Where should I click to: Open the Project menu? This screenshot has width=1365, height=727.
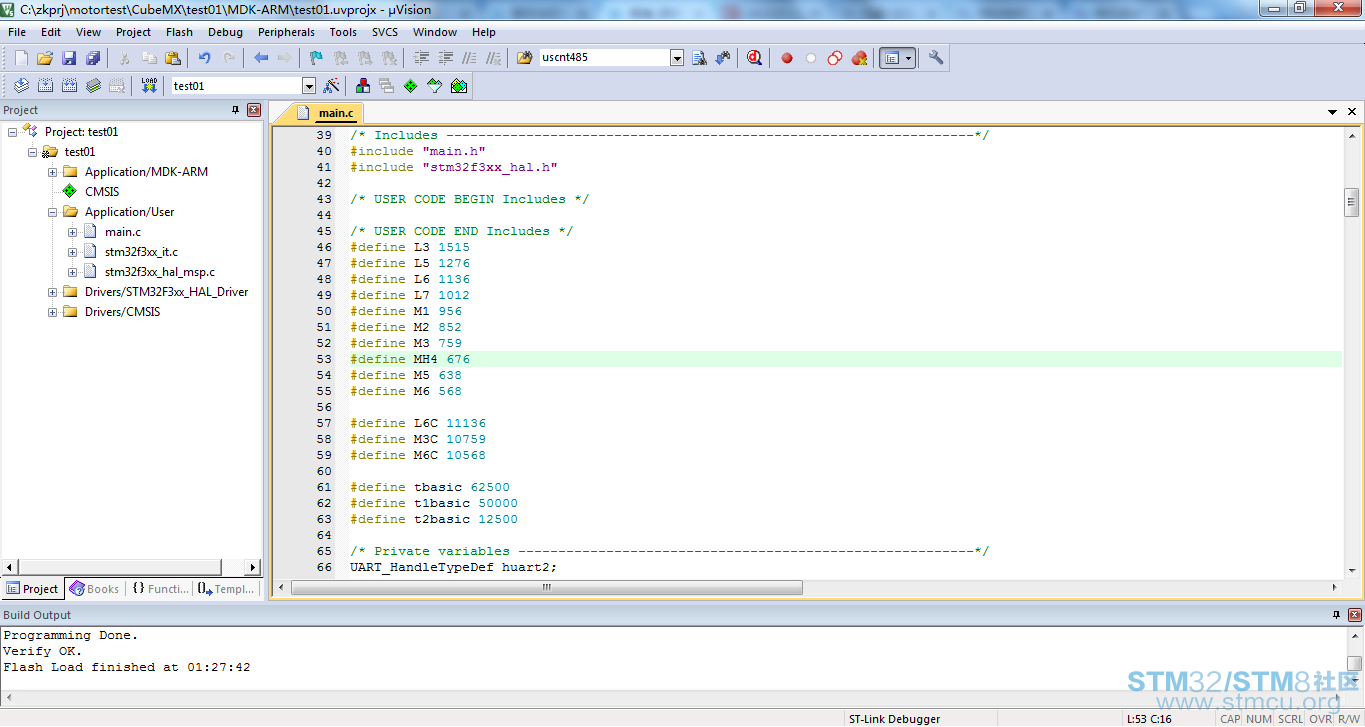coord(133,32)
